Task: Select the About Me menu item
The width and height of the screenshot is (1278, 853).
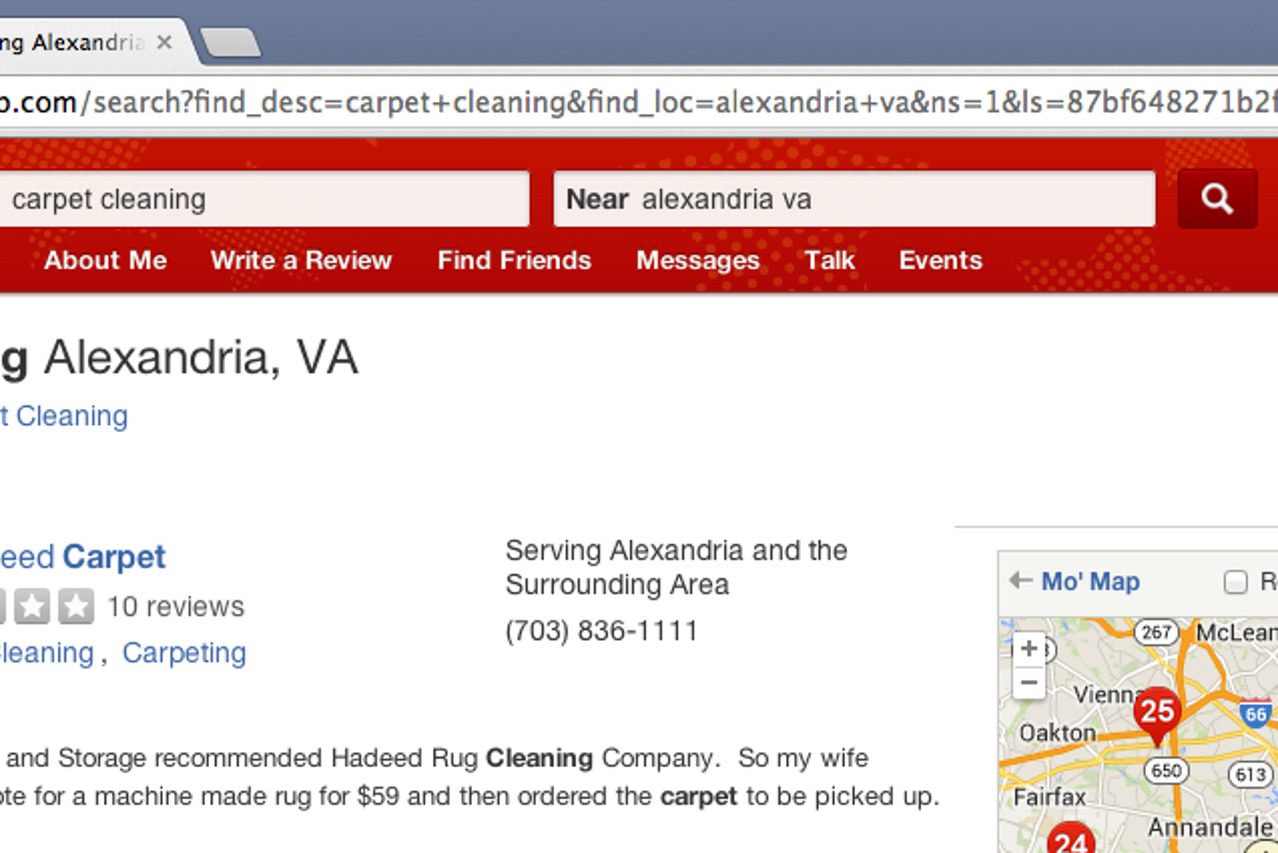Action: 105,261
